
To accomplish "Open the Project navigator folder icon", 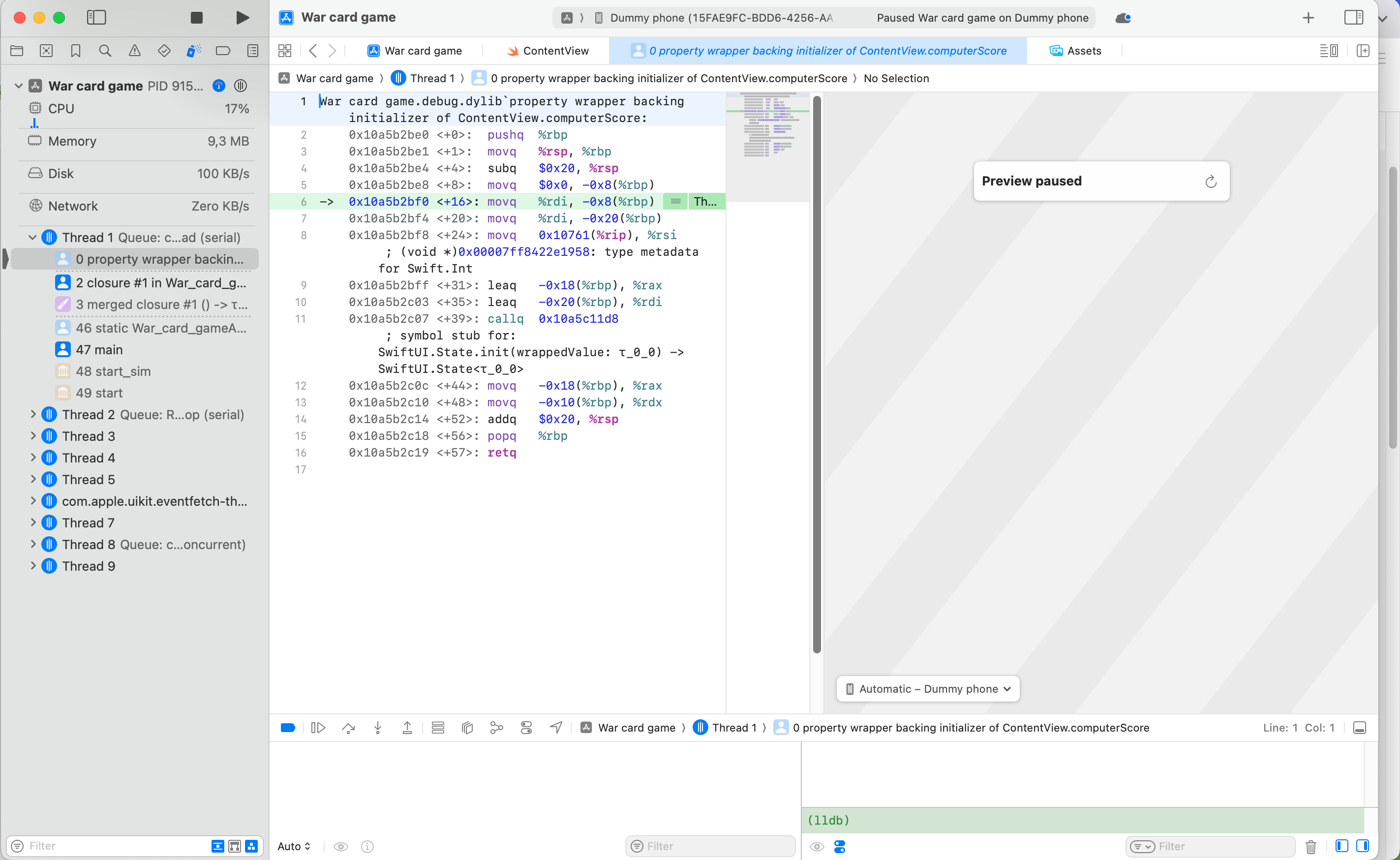I will tap(17, 51).
